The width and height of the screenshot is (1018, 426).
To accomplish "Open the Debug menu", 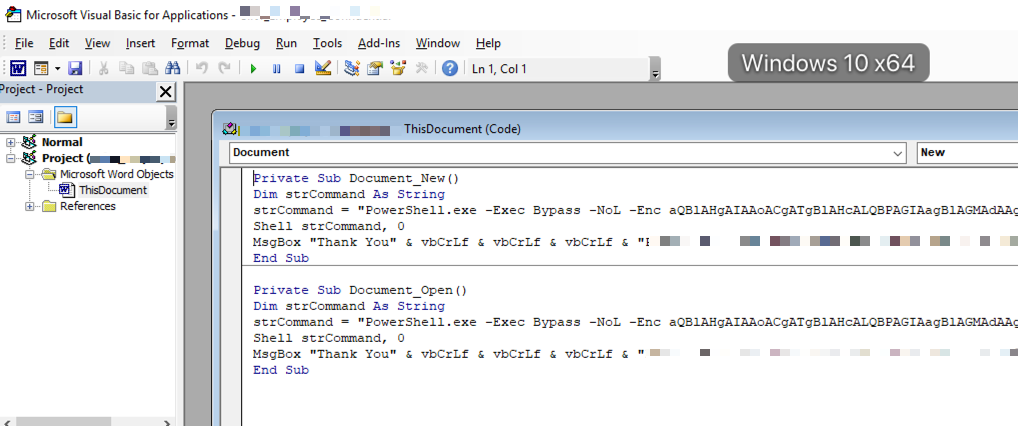I will coord(242,44).
